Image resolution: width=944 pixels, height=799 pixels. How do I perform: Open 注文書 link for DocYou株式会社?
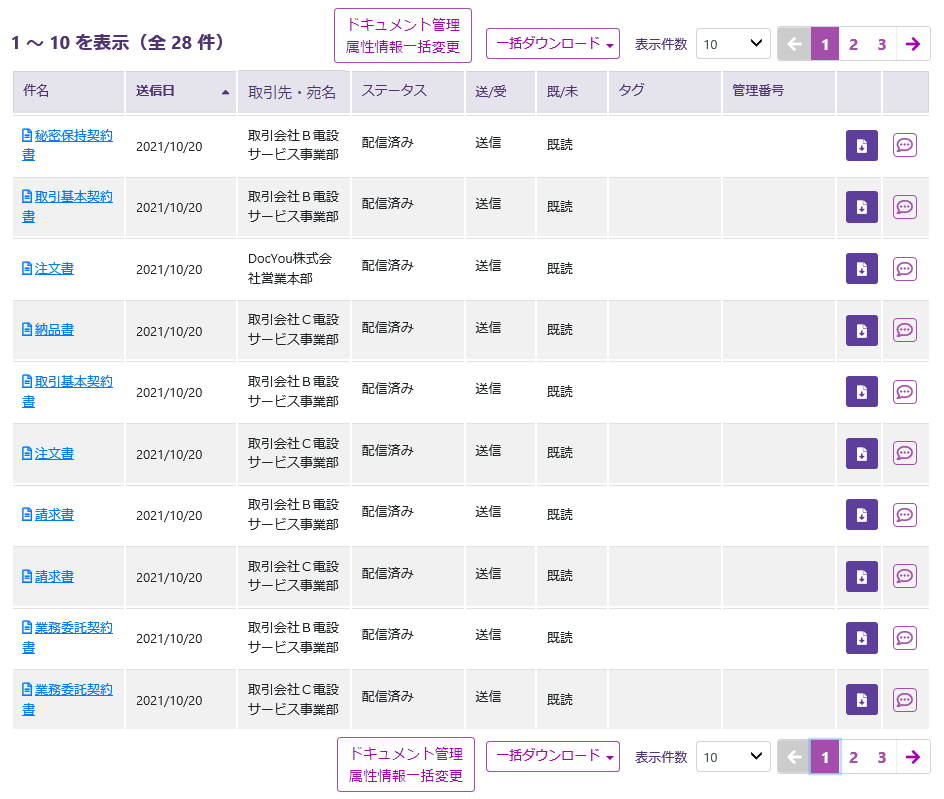coord(54,269)
